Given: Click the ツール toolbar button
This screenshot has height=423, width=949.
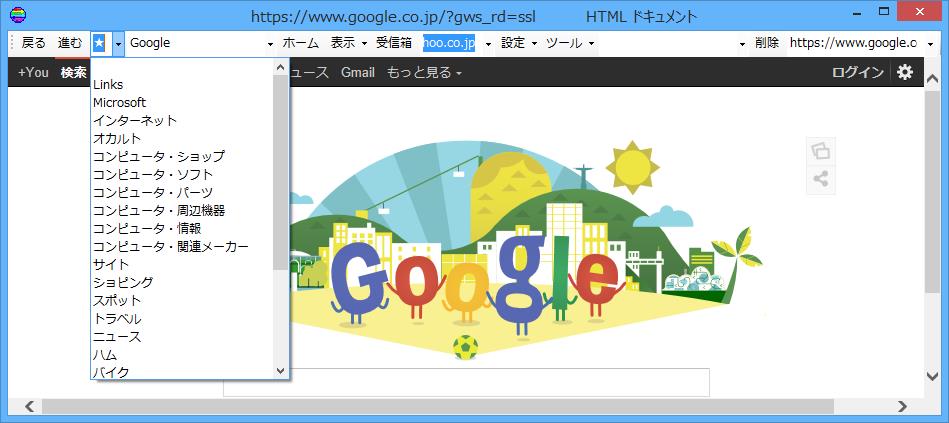Looking at the screenshot, I should click(564, 43).
